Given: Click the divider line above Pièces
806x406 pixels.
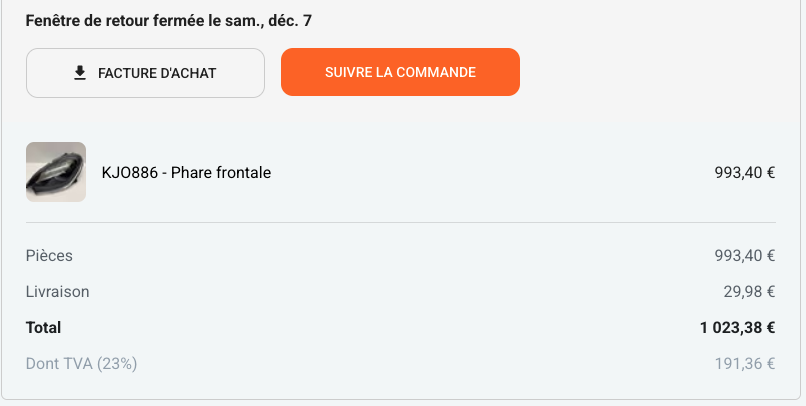Looking at the screenshot, I should (400, 223).
